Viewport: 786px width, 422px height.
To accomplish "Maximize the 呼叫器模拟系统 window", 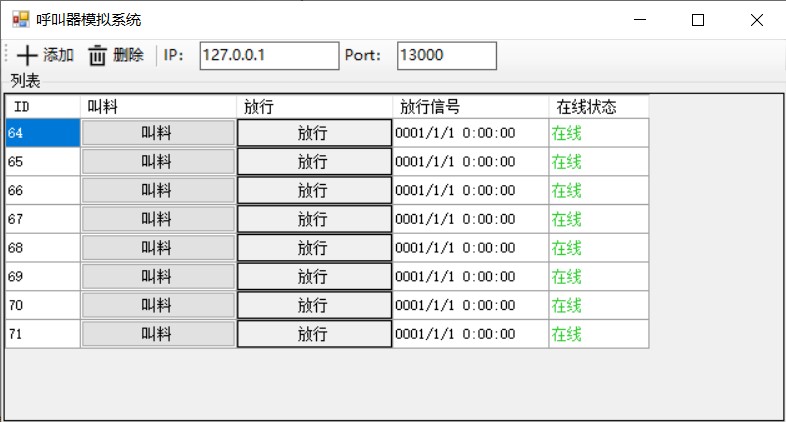I will pos(698,20).
